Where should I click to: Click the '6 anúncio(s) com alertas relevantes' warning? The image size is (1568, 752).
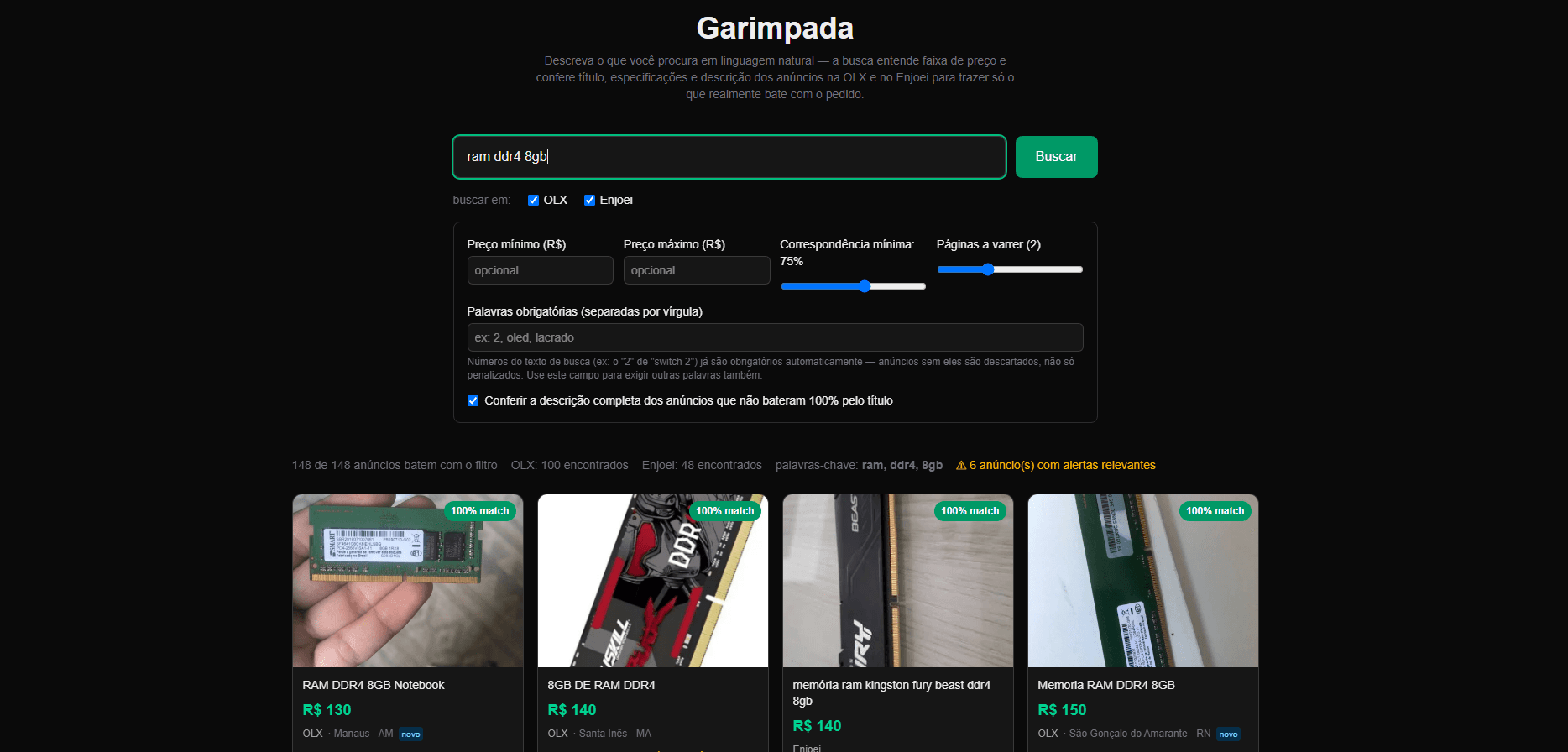[x=1056, y=465]
